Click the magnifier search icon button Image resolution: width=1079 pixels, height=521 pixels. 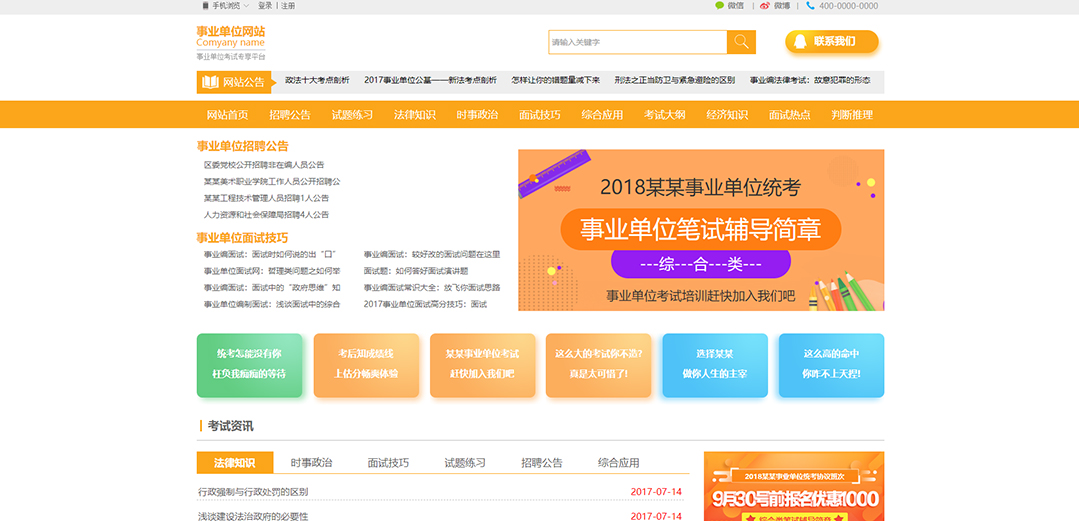741,42
